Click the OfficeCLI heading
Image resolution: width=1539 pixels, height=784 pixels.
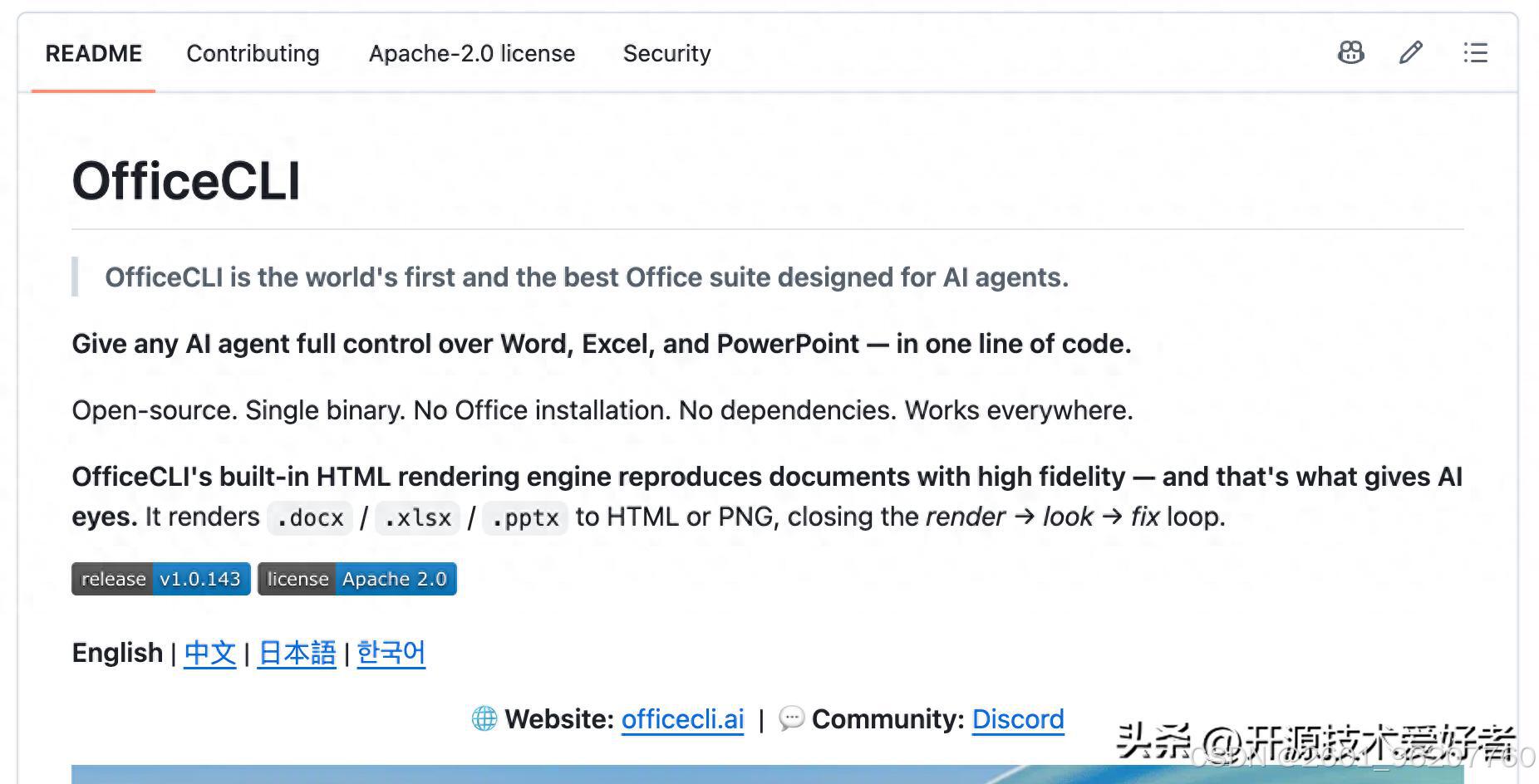[186, 181]
